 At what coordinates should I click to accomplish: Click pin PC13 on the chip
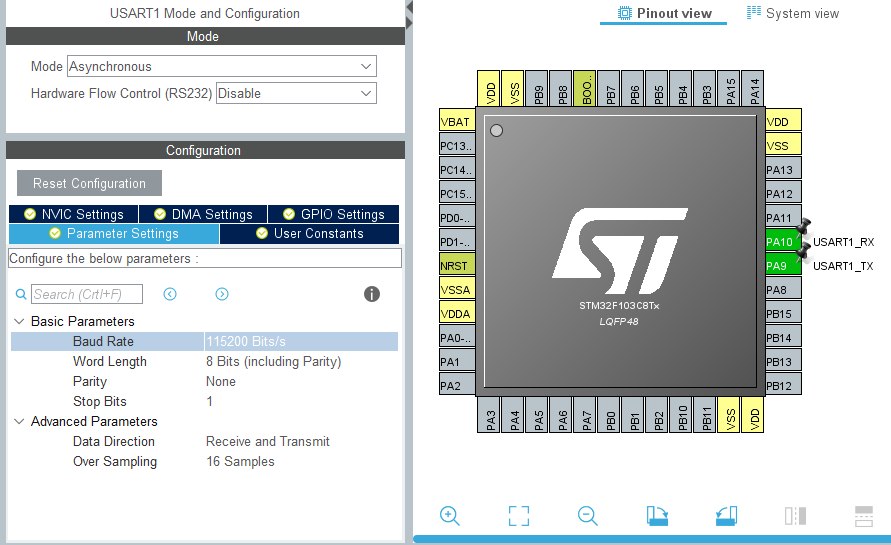pyautogui.click(x=457, y=145)
